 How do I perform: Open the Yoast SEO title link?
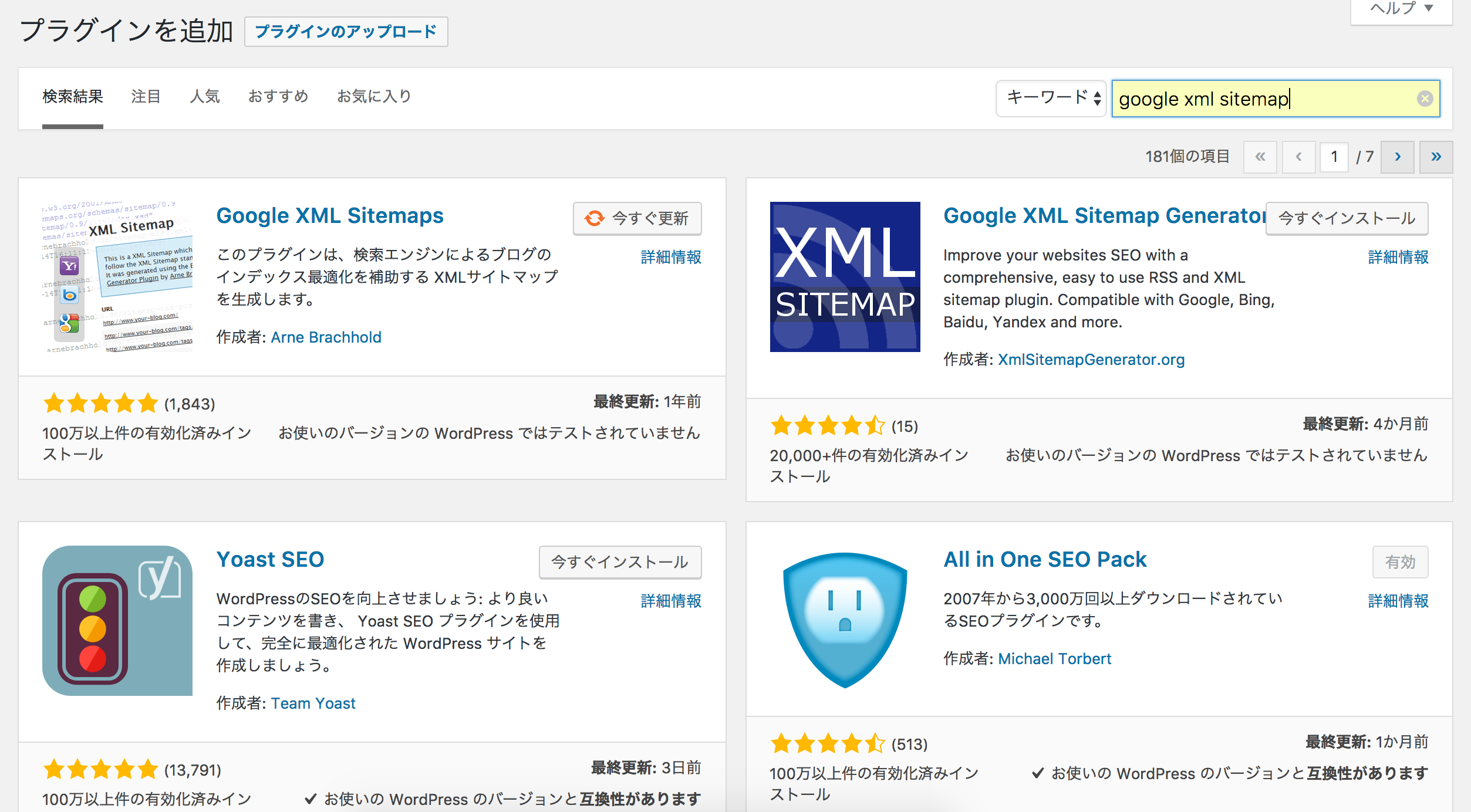(x=270, y=560)
